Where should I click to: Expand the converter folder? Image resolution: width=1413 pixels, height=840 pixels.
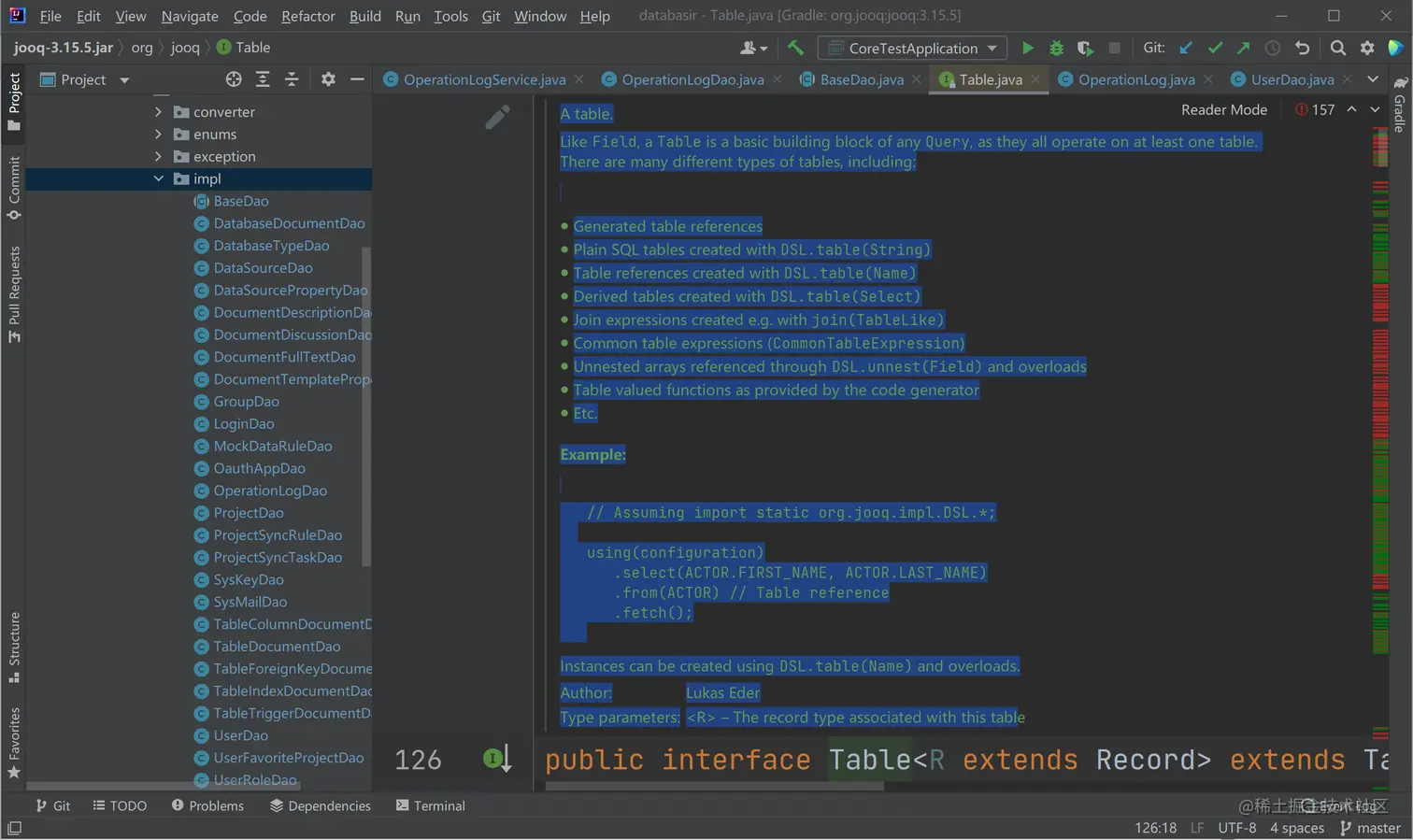coord(158,111)
